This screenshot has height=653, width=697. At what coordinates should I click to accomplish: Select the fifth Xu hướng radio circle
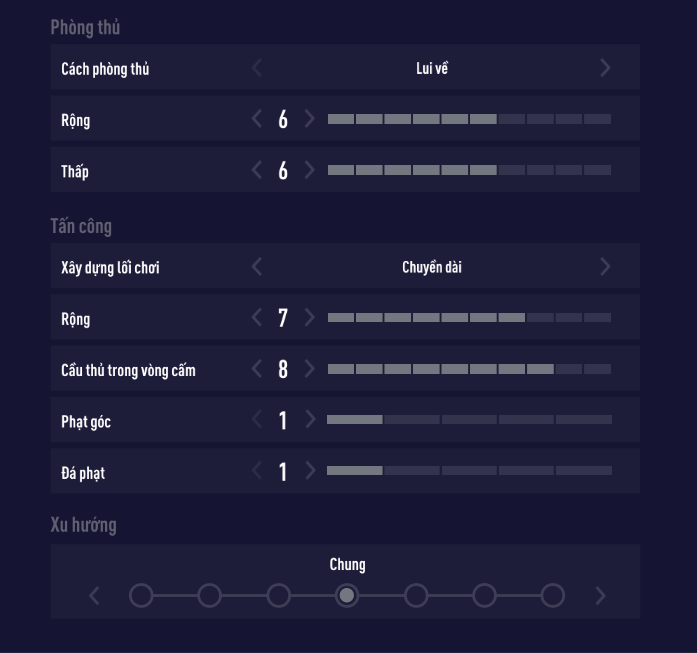click(x=415, y=596)
